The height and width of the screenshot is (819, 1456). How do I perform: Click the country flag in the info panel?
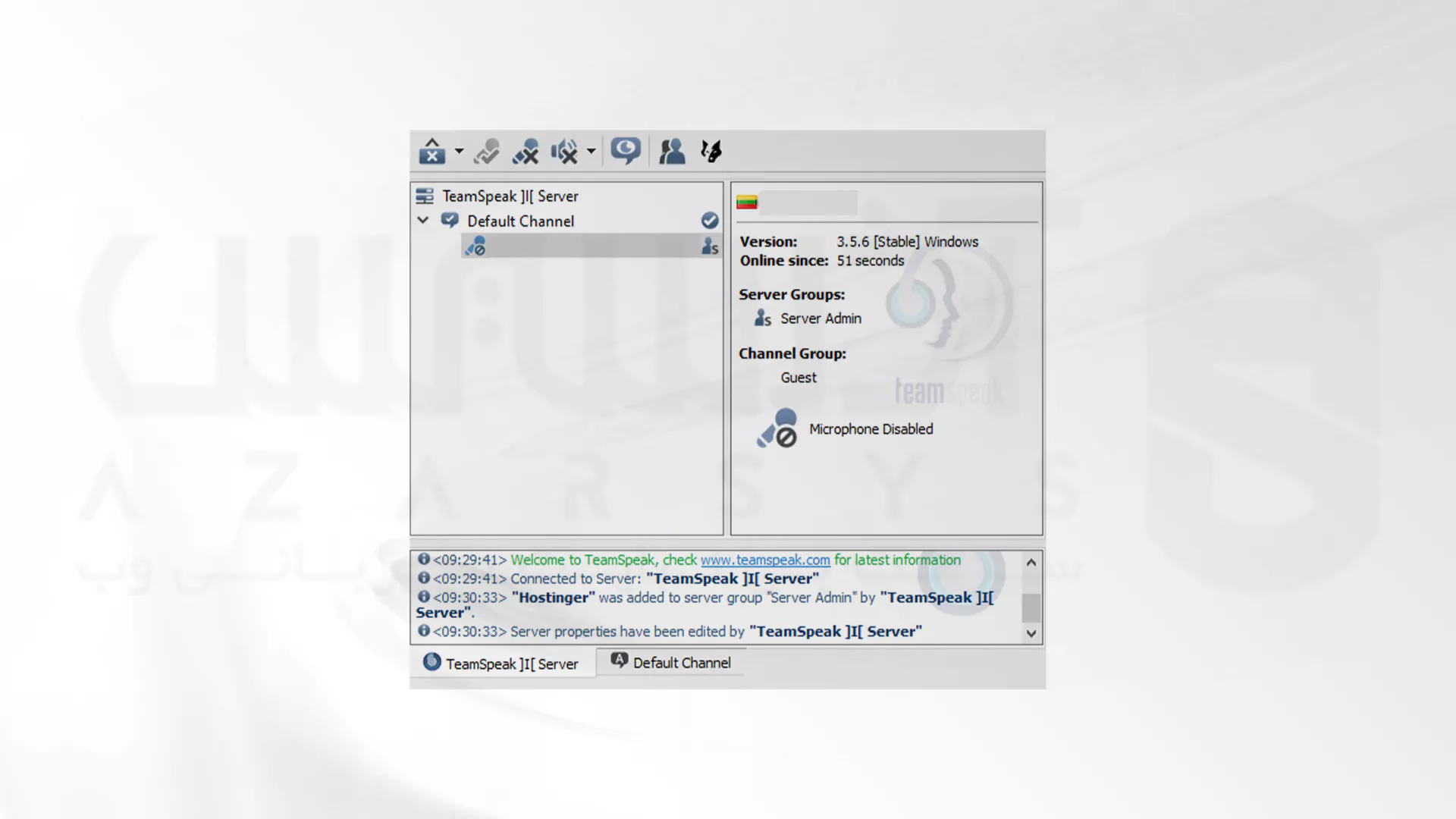(x=747, y=202)
